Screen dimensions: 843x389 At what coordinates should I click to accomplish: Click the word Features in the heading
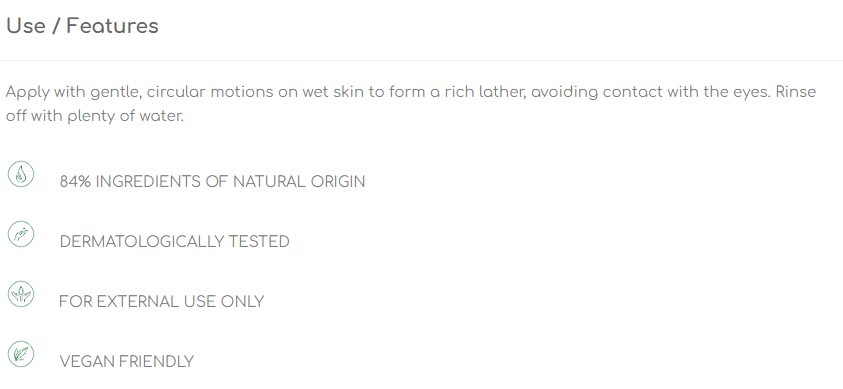(112, 26)
